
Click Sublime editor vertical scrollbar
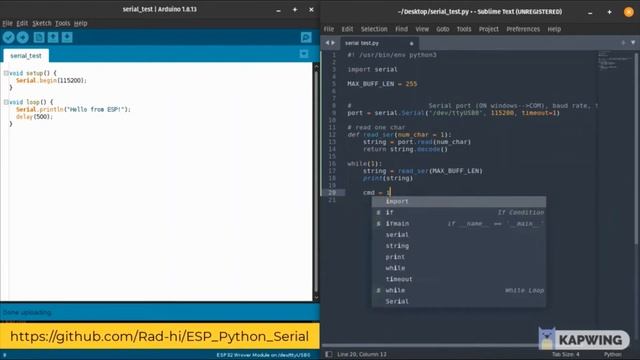(x=636, y=149)
